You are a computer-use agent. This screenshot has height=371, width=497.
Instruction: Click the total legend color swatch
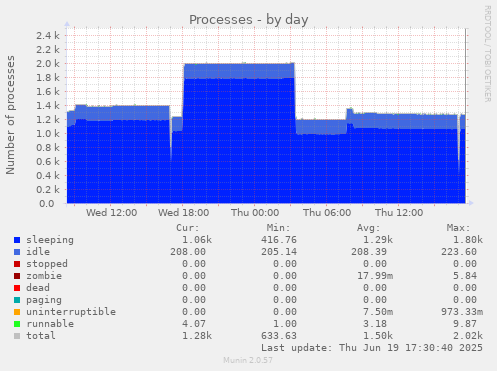point(17,336)
